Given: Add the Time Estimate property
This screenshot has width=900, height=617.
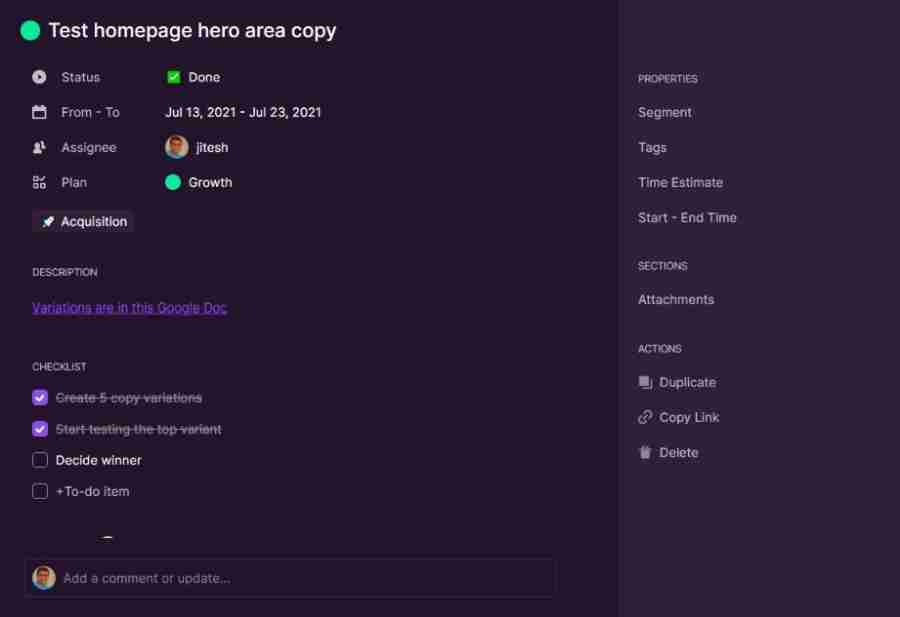Looking at the screenshot, I should coord(680,183).
